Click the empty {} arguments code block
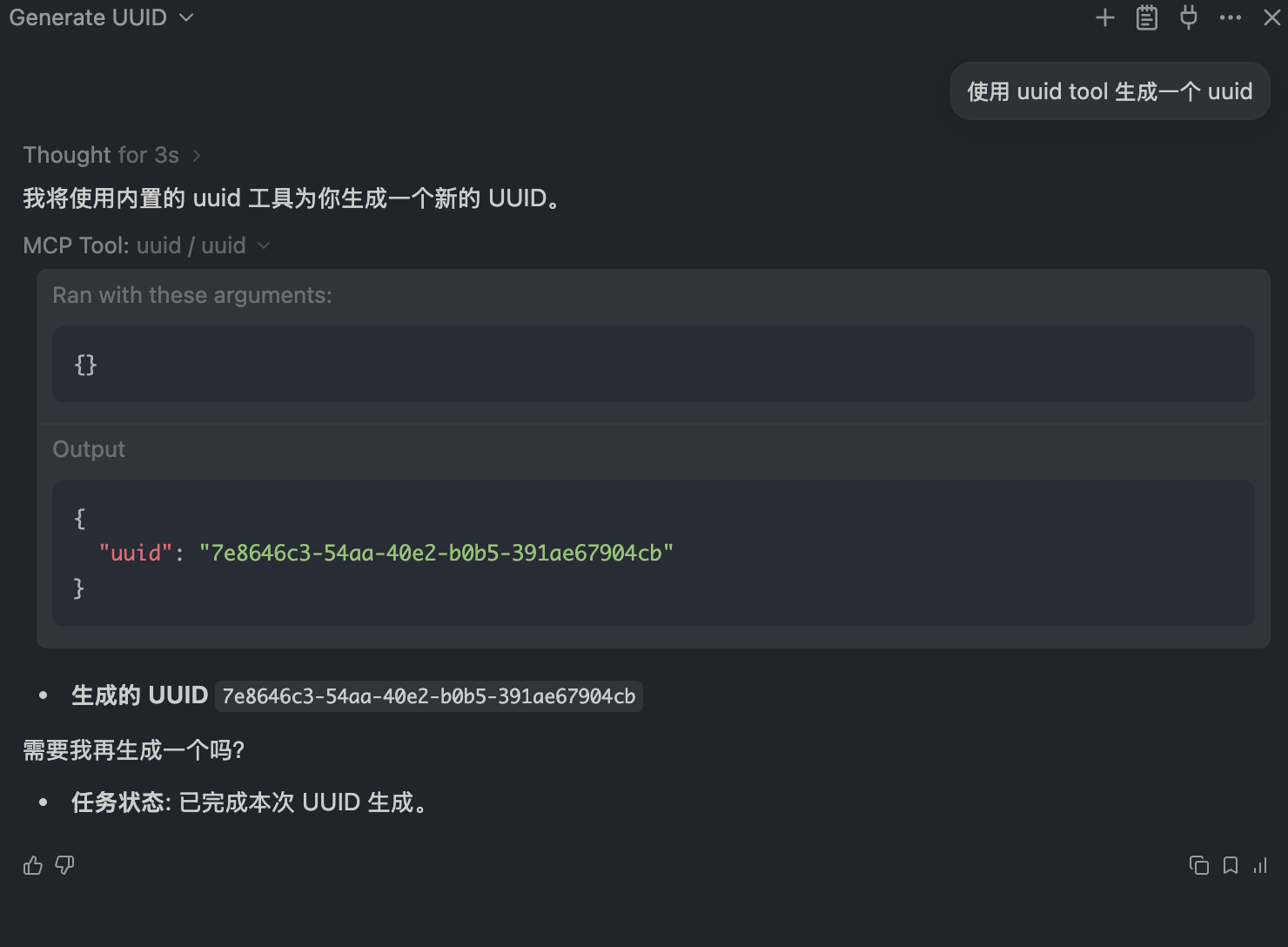Screen dimensions: 1288x947 [x=653, y=364]
